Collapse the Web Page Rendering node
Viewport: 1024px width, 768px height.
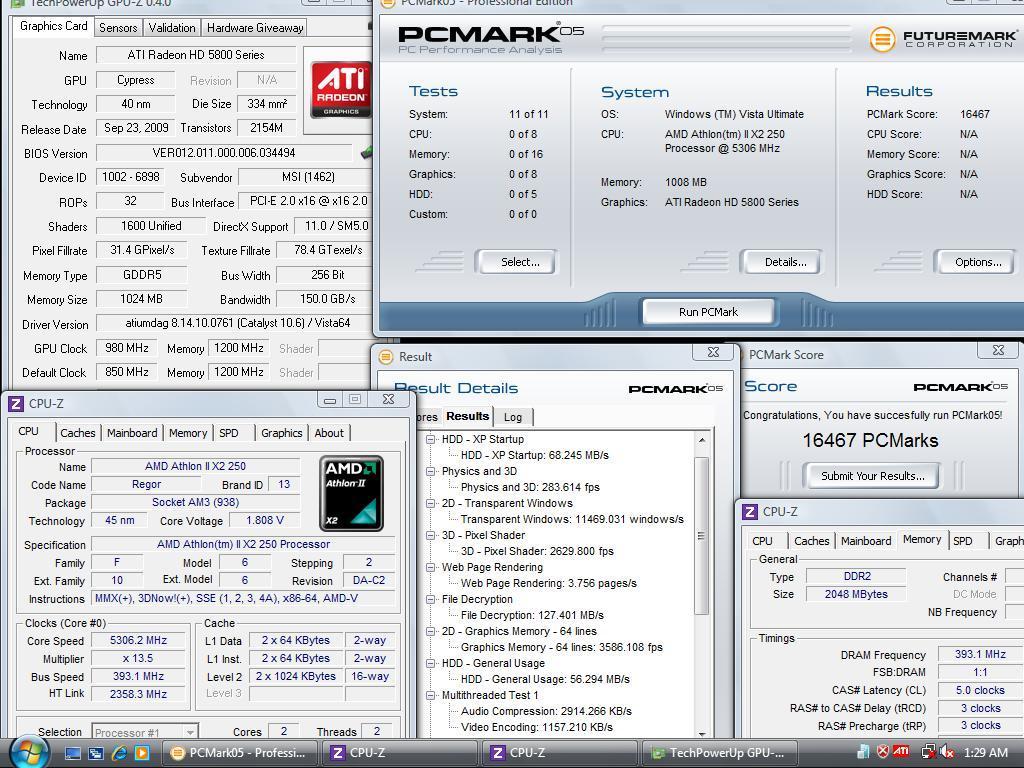(431, 568)
